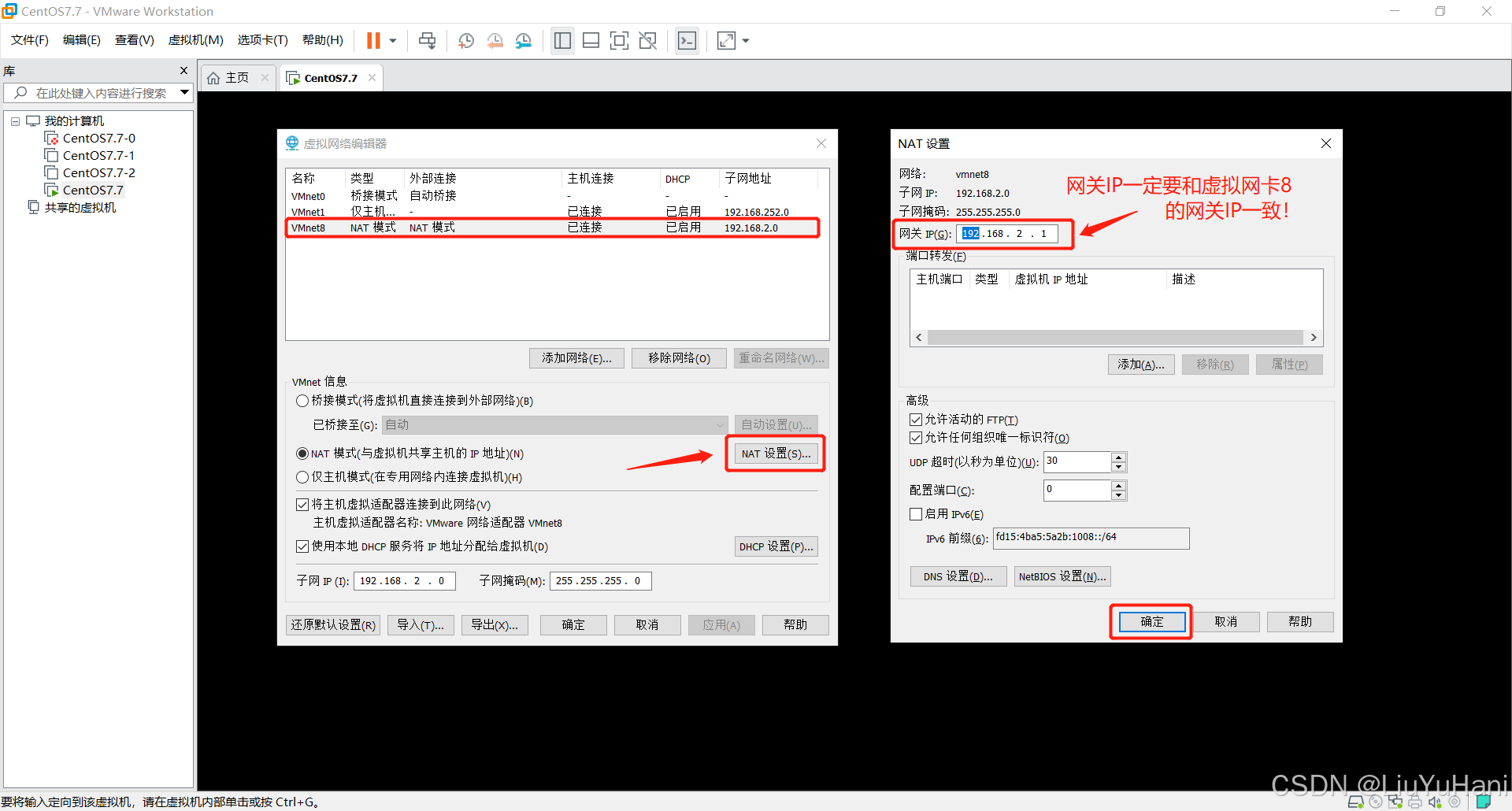Image resolution: width=1512 pixels, height=811 pixels.
Task: Click the console view toolbar icon
Action: (687, 41)
